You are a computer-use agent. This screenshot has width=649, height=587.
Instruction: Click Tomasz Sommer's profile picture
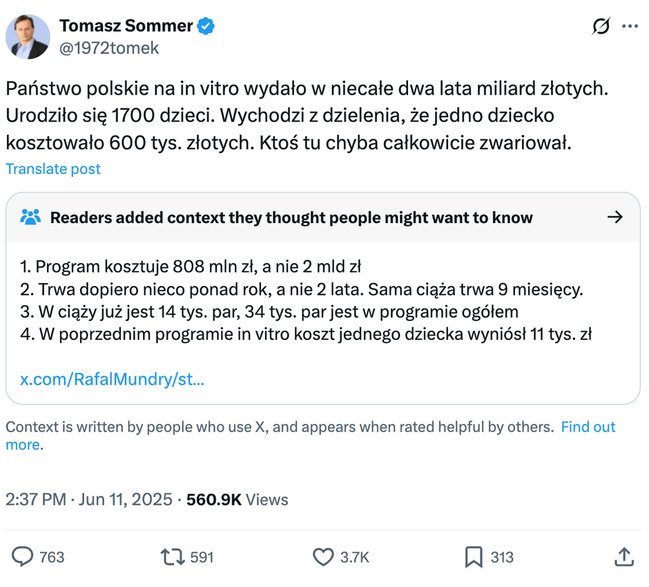pyautogui.click(x=28, y=36)
